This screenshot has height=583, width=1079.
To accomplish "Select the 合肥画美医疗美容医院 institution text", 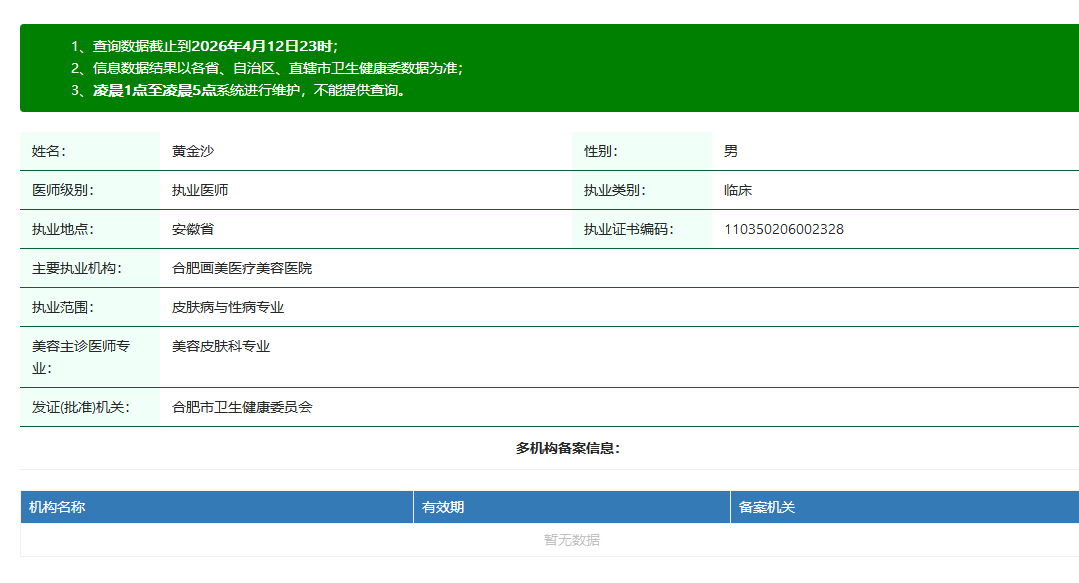I will pyautogui.click(x=242, y=268).
